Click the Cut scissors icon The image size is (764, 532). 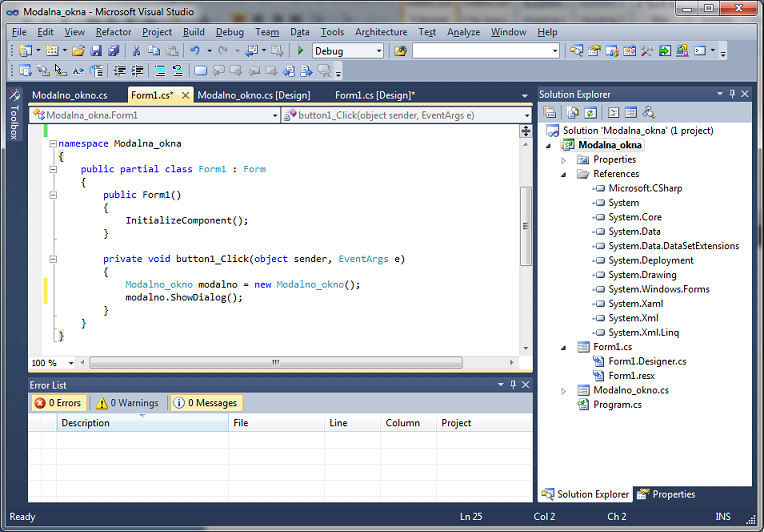(135, 50)
